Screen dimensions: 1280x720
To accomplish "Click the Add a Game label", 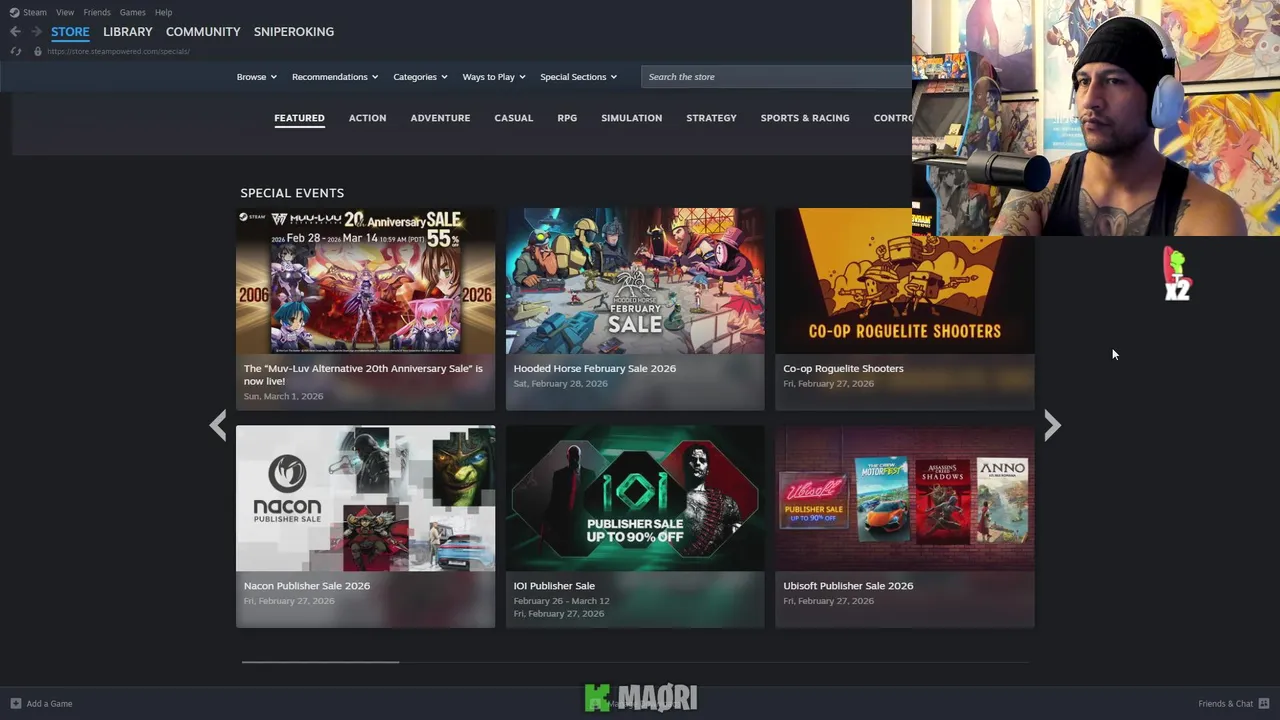I will tap(49, 703).
